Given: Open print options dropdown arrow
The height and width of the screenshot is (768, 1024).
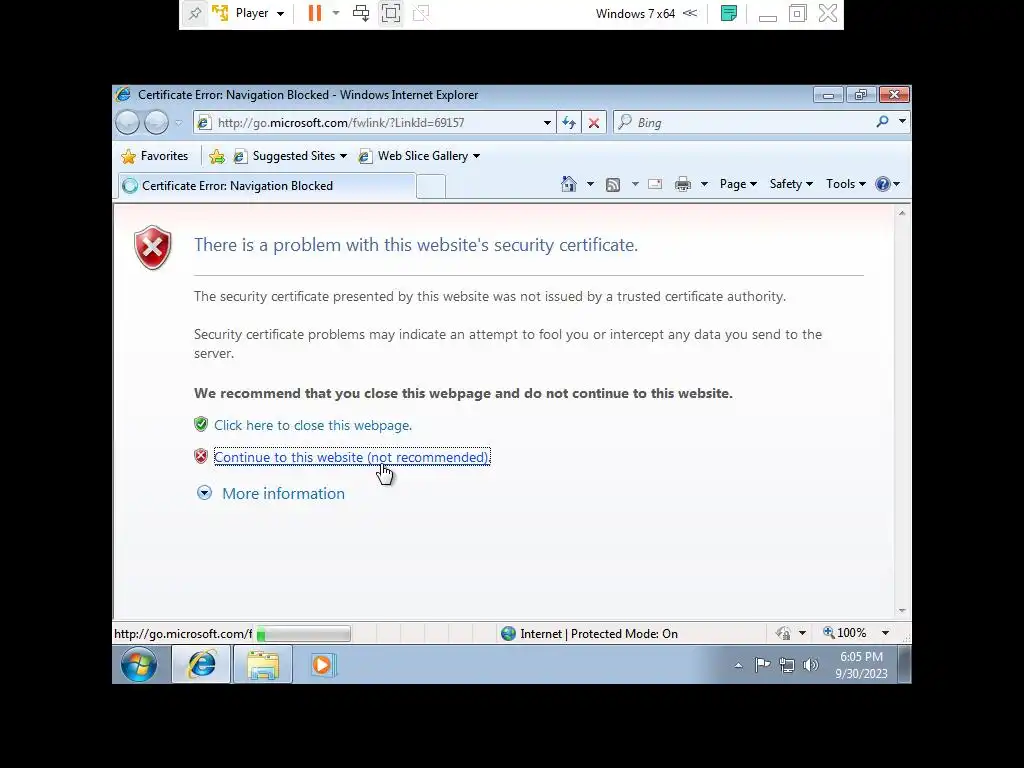Looking at the screenshot, I should coord(704,184).
